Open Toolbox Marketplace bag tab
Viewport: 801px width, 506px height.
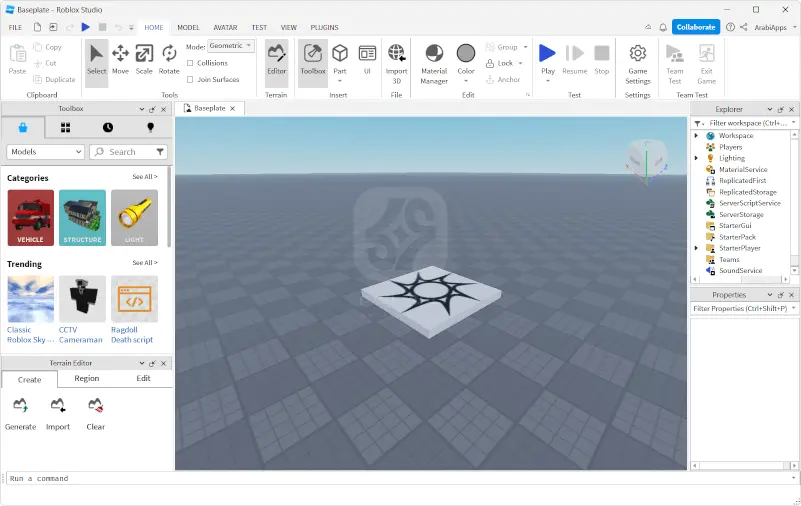[x=23, y=128]
